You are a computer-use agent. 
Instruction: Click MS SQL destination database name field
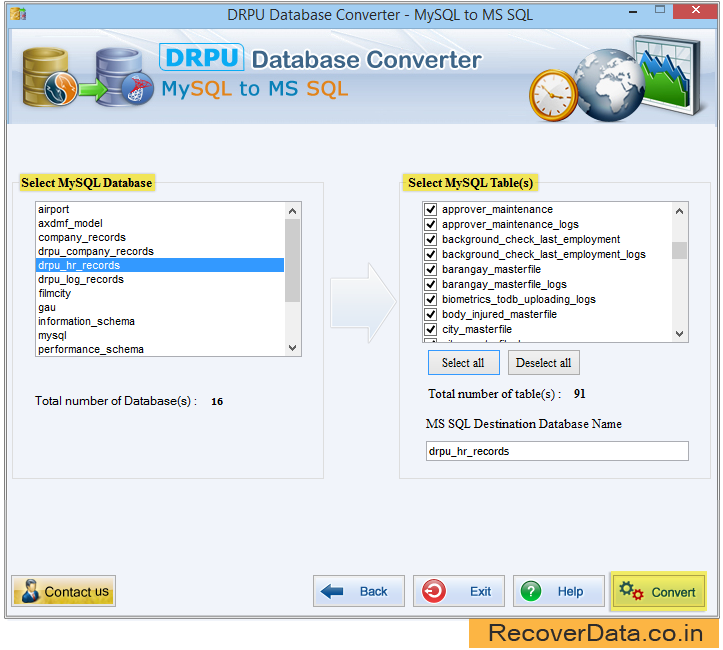point(557,451)
